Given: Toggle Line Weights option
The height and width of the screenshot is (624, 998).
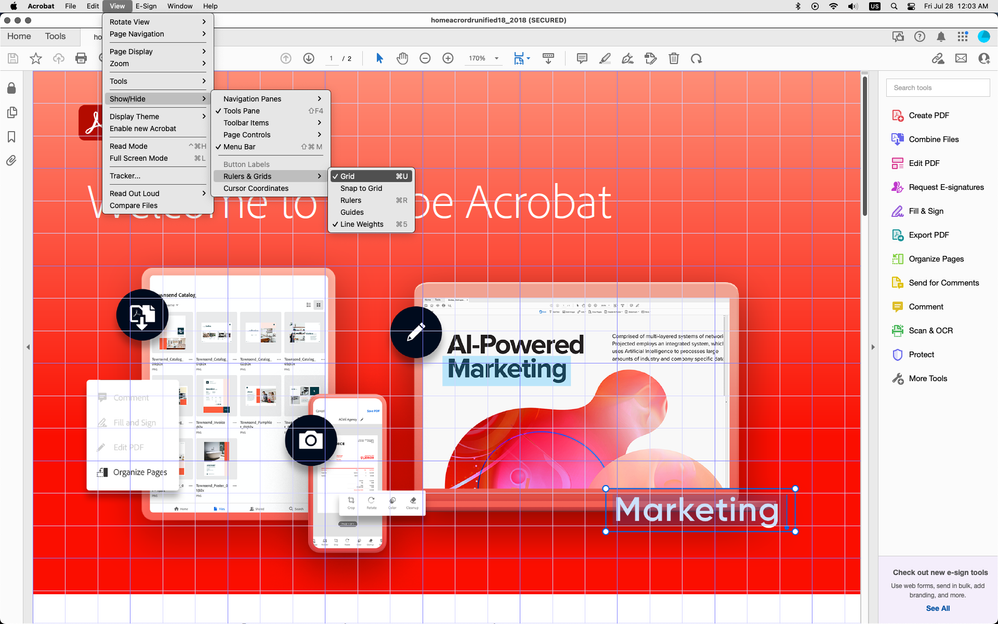Looking at the screenshot, I should pos(371,225).
